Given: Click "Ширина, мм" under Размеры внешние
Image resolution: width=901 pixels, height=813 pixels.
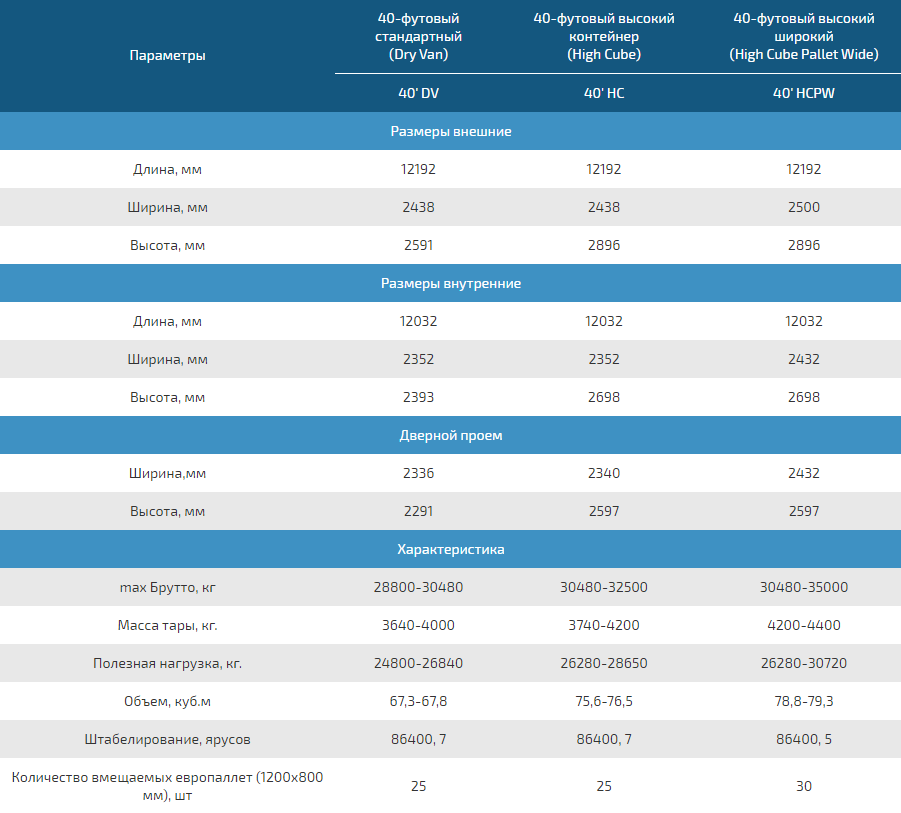Looking at the screenshot, I should (167, 207).
